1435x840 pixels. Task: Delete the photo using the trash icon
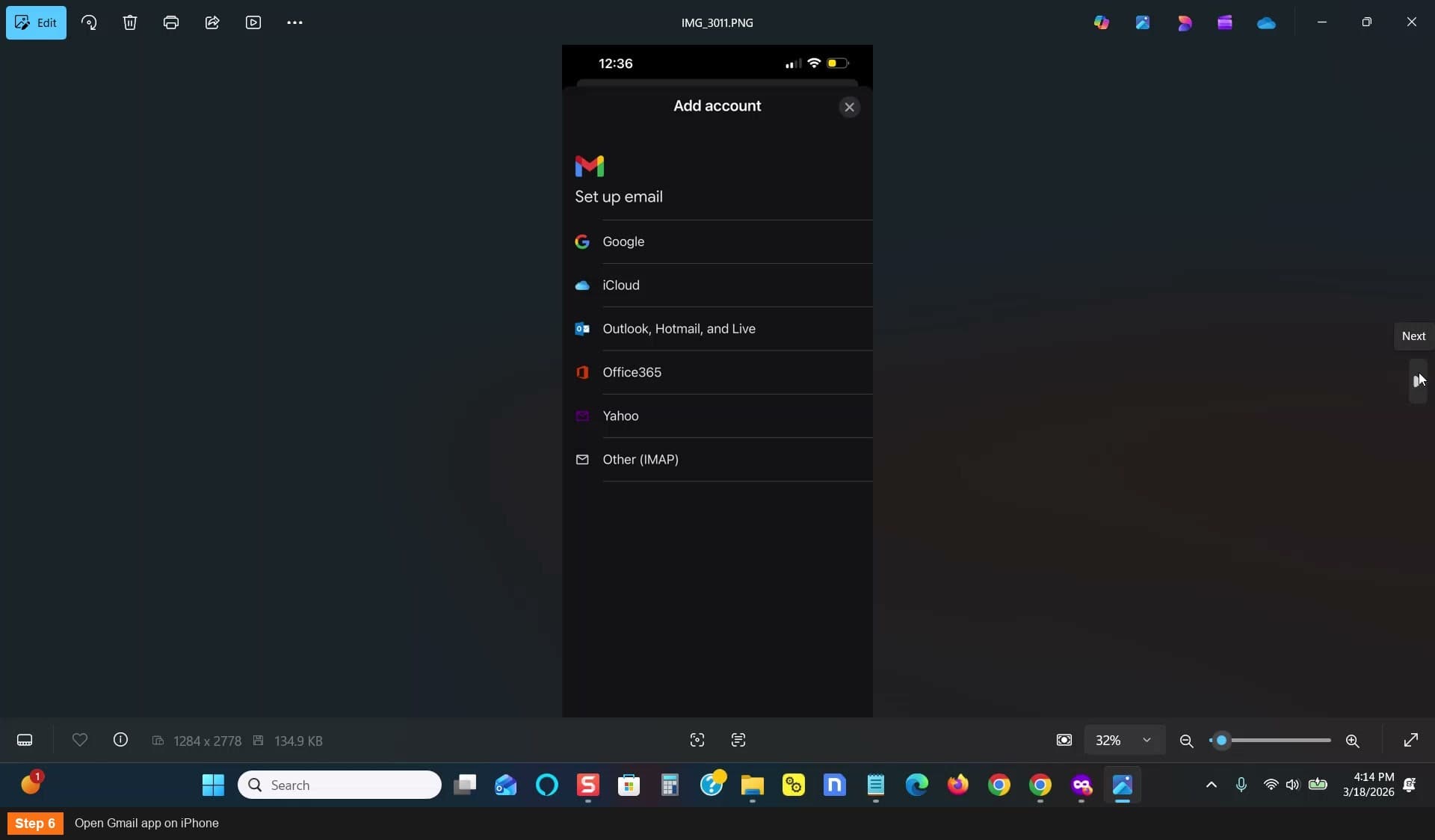tap(130, 22)
